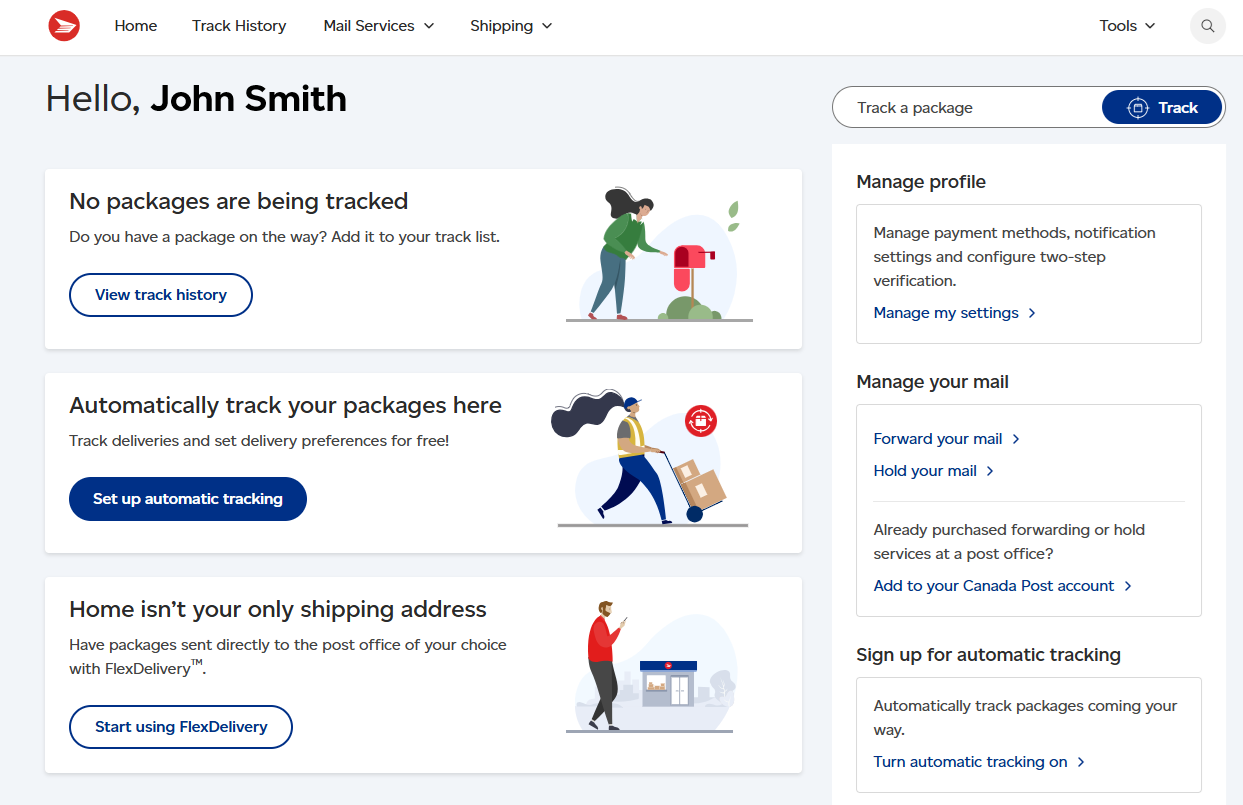Viewport: 1243px width, 805px height.
Task: Select Add to your Canada Post account
Action: (x=993, y=585)
